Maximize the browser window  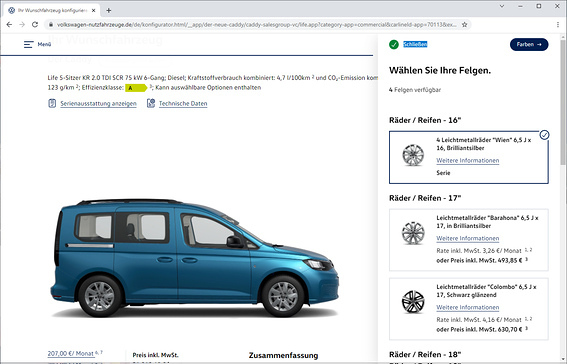[539, 6]
